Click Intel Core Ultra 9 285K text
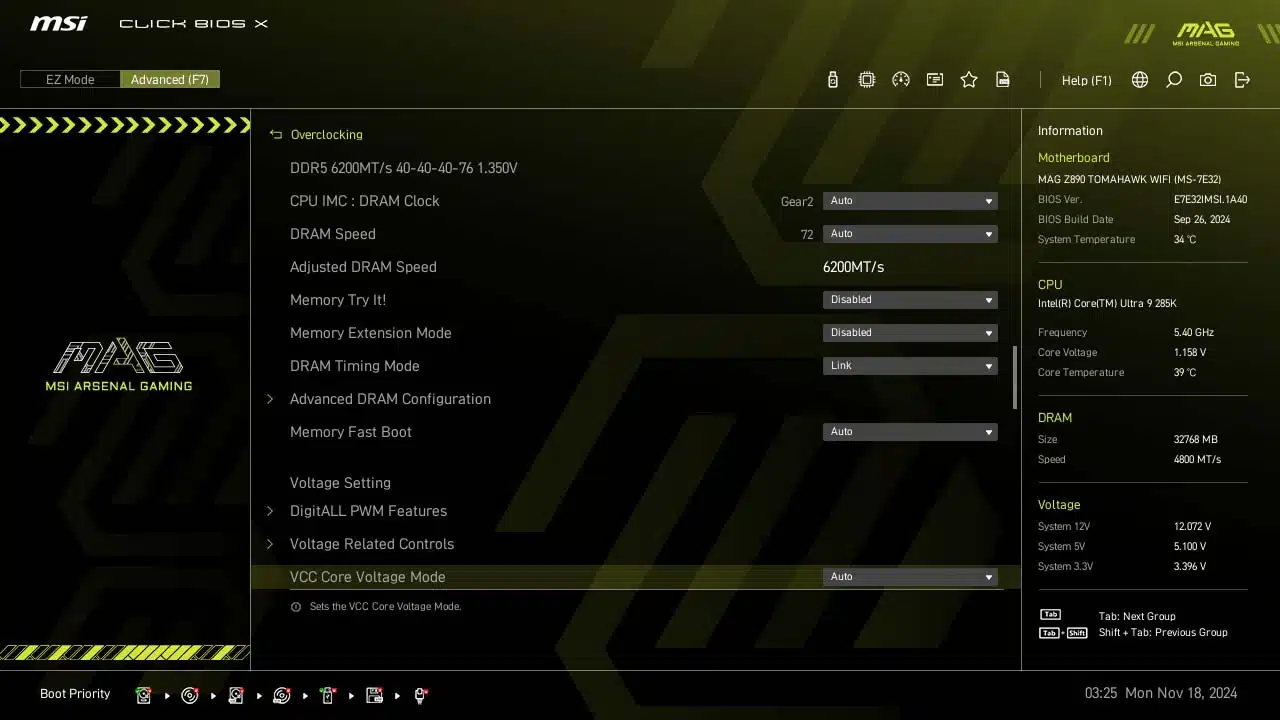The image size is (1280, 720). 1107,304
